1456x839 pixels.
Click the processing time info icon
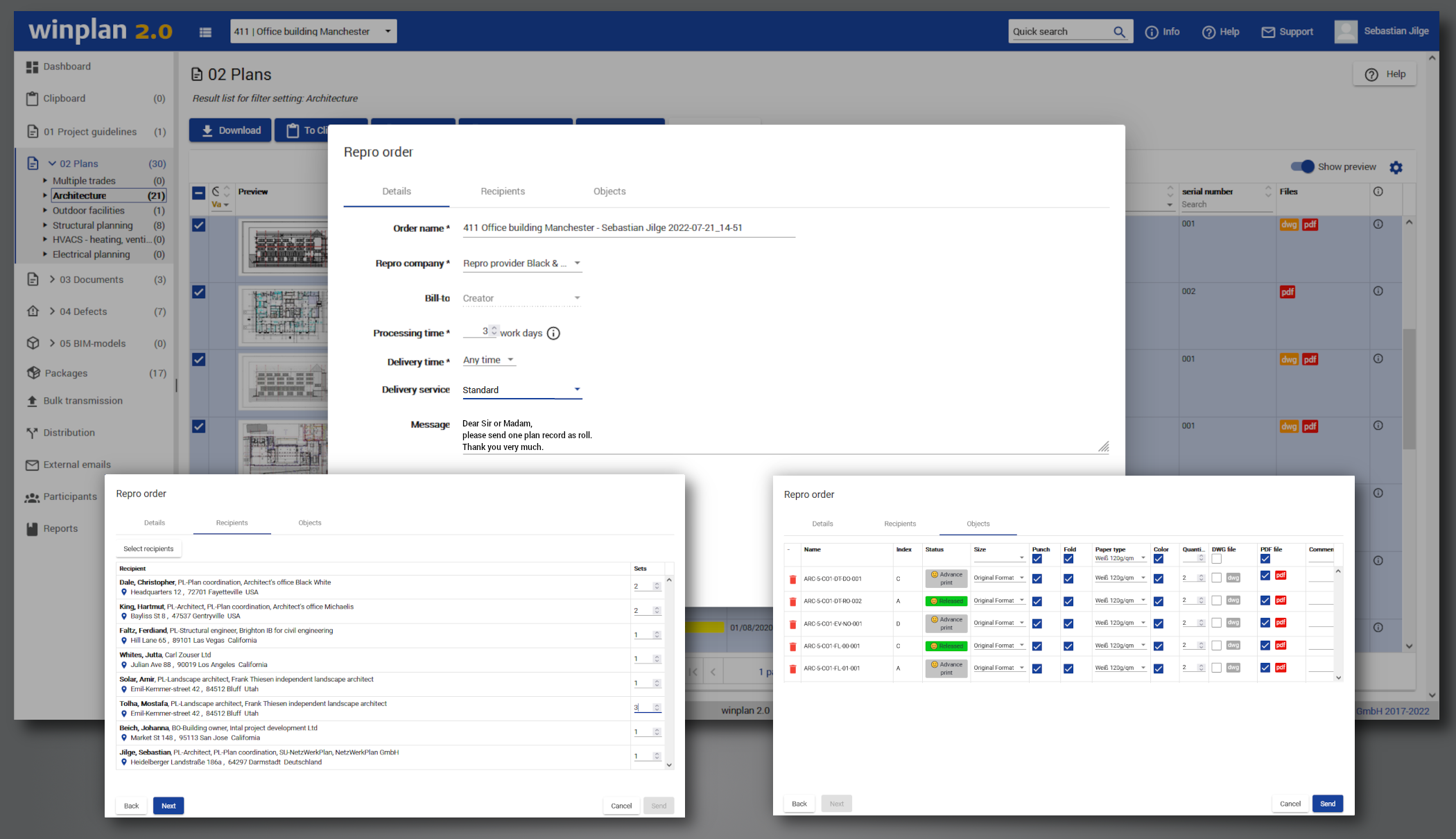(x=553, y=334)
